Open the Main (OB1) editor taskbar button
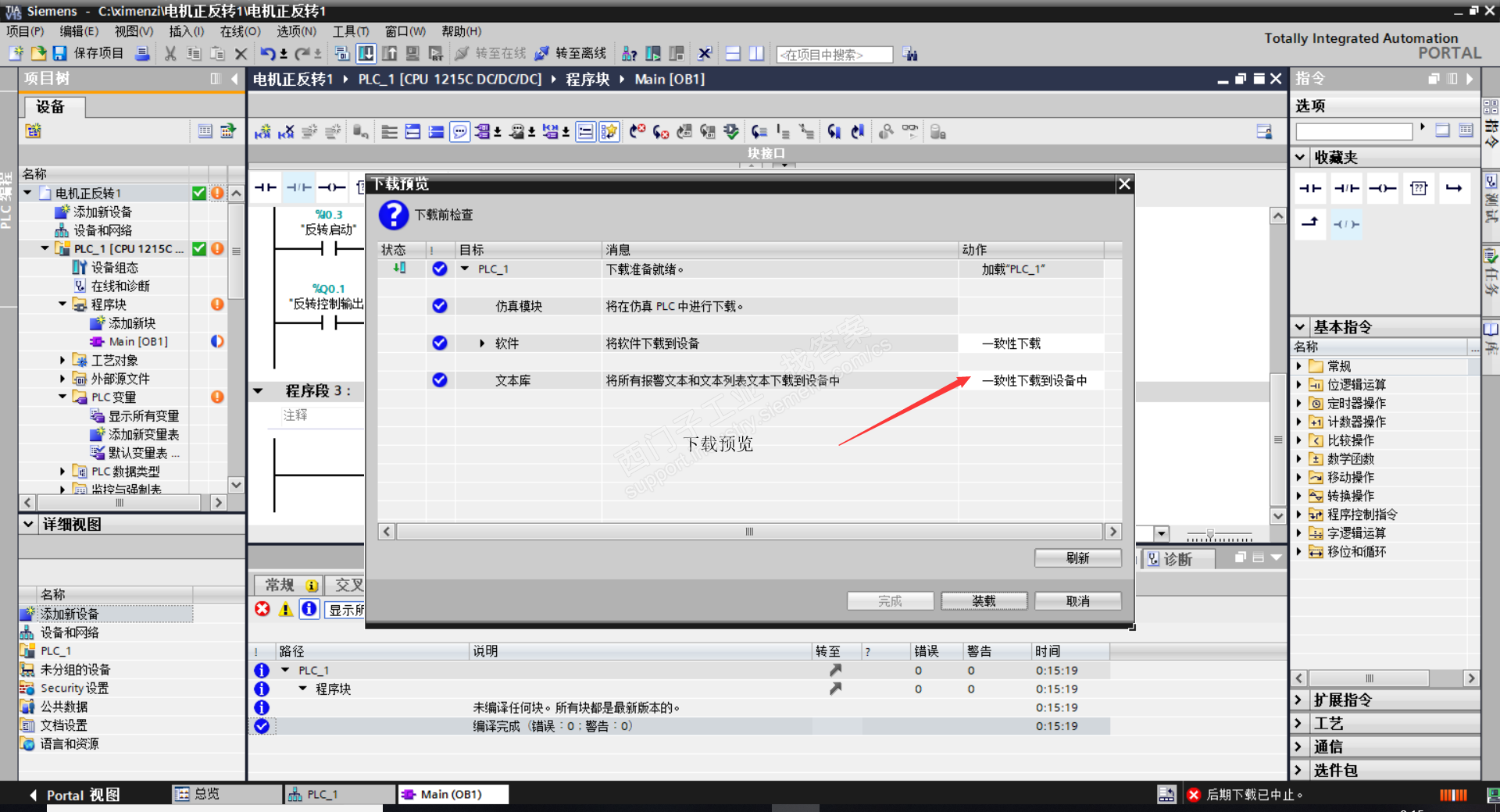Image resolution: width=1500 pixels, height=812 pixels. coord(453,794)
